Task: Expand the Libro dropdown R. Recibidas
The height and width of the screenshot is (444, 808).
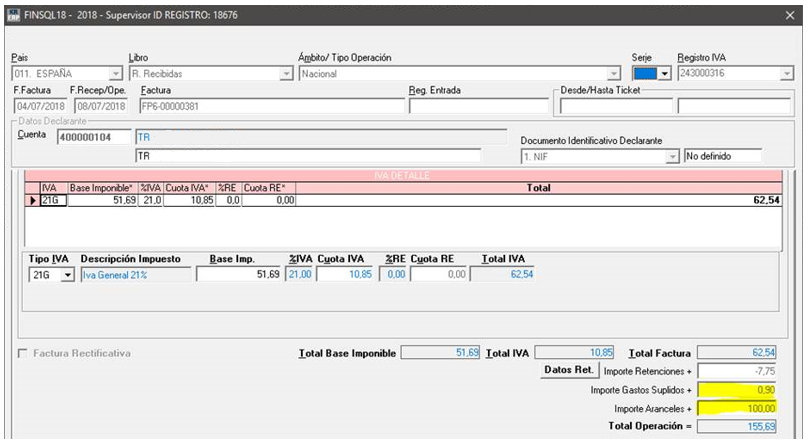Action: (x=286, y=74)
